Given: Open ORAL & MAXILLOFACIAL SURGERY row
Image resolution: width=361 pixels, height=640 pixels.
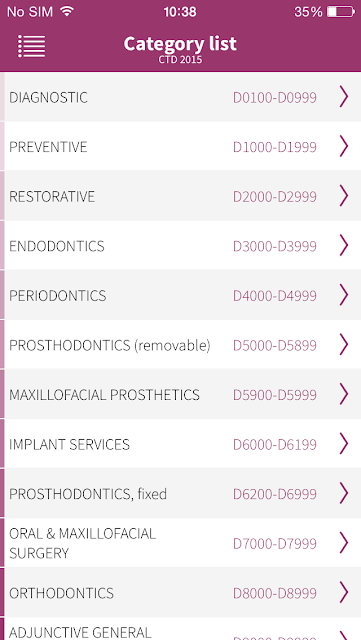Looking at the screenshot, I should pyautogui.click(x=180, y=543).
